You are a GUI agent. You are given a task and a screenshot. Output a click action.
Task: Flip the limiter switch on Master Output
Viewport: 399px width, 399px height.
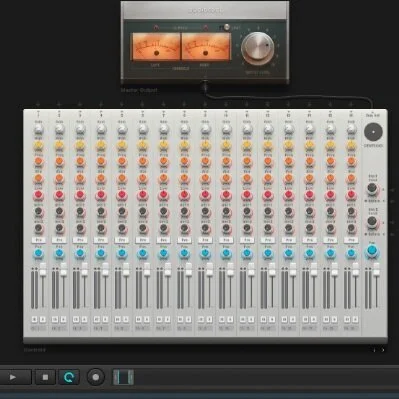click(x=226, y=27)
